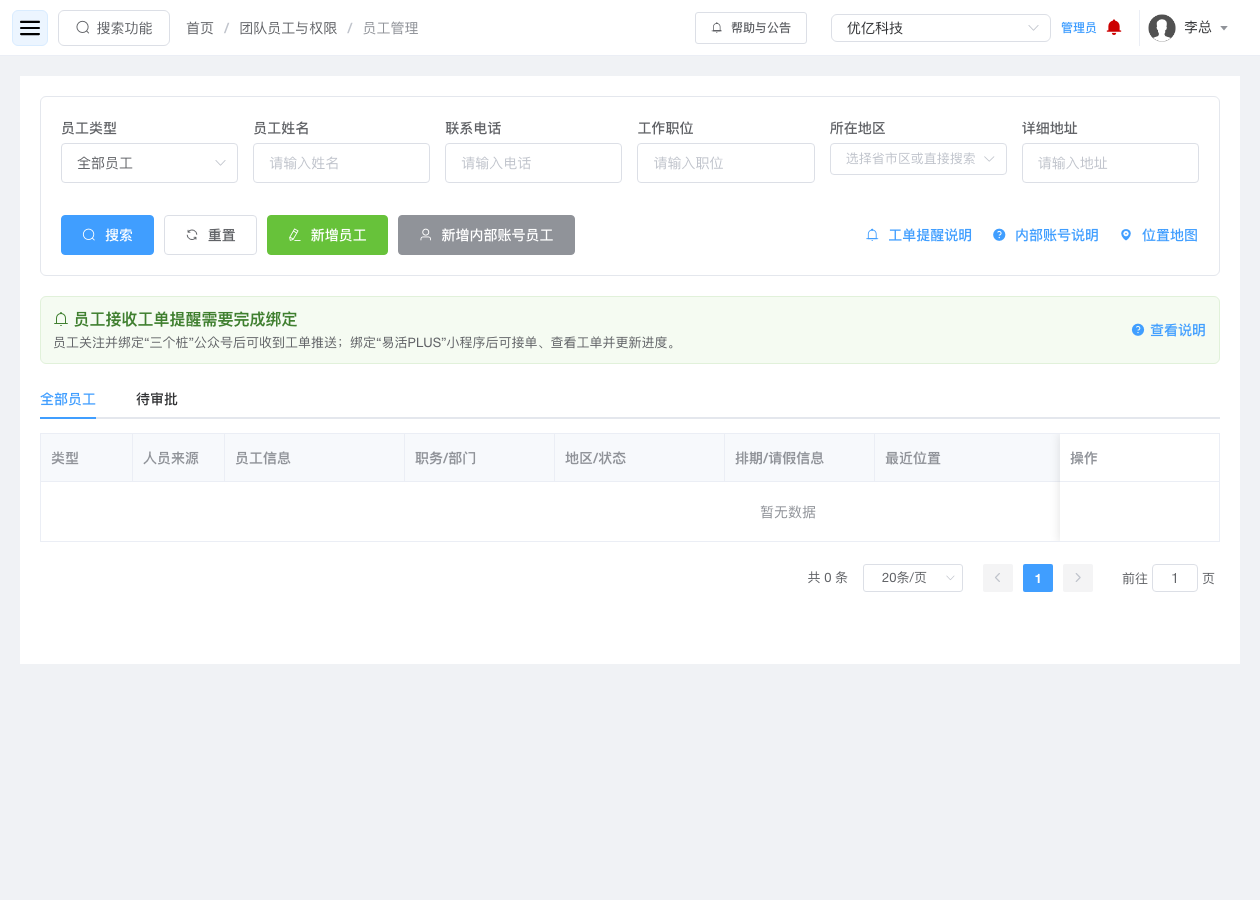Screen dimensions: 1260x900
Task: Click the green 新增员工 button
Action: (327, 235)
